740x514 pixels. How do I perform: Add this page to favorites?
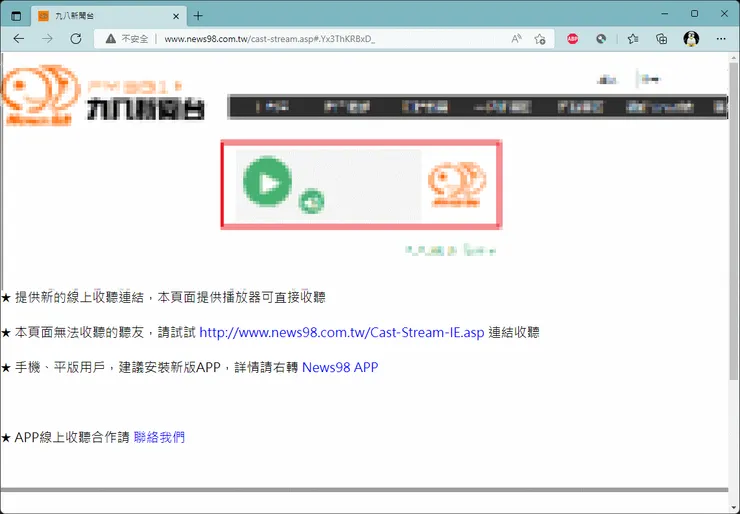pyautogui.click(x=540, y=39)
